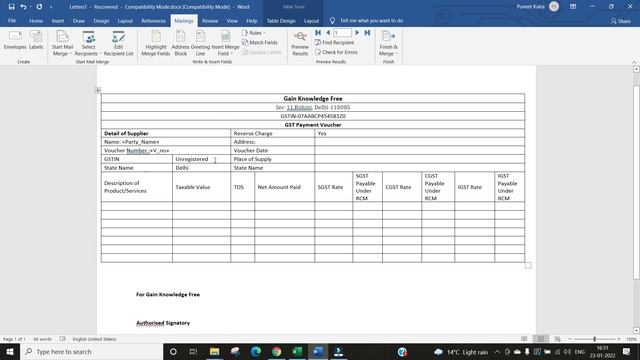The image size is (640, 360).
Task: Open Edit Recipient List
Action: coord(118,43)
